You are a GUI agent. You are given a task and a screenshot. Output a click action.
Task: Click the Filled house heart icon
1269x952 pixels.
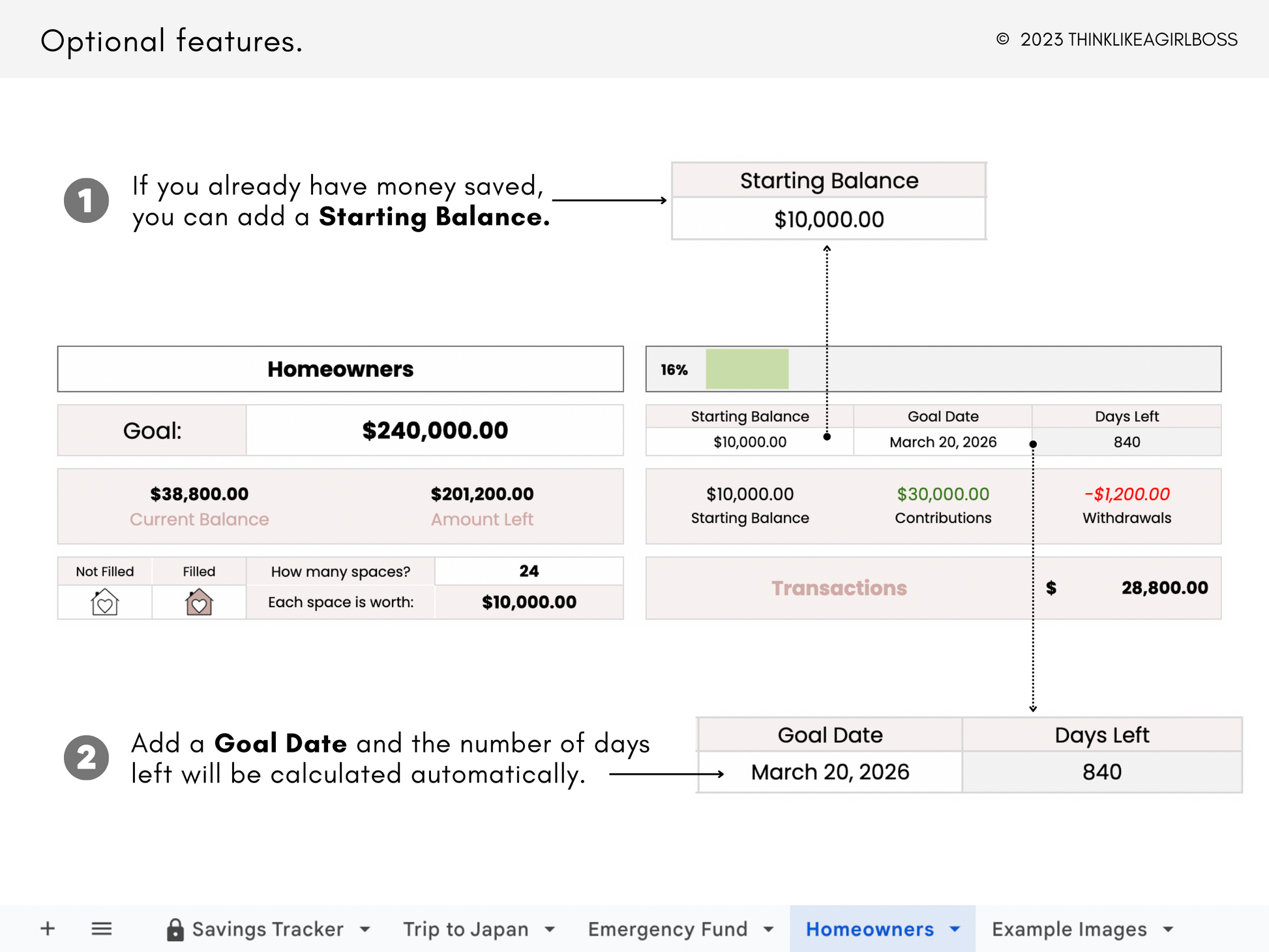tap(199, 602)
